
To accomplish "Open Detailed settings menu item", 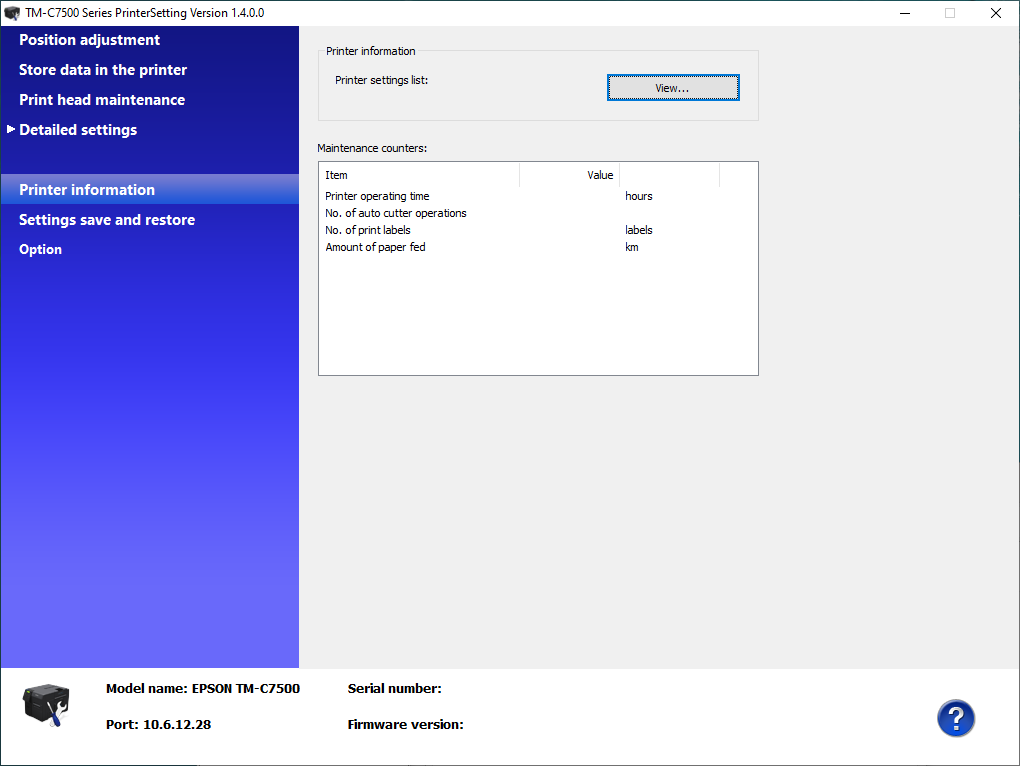I will (78, 130).
